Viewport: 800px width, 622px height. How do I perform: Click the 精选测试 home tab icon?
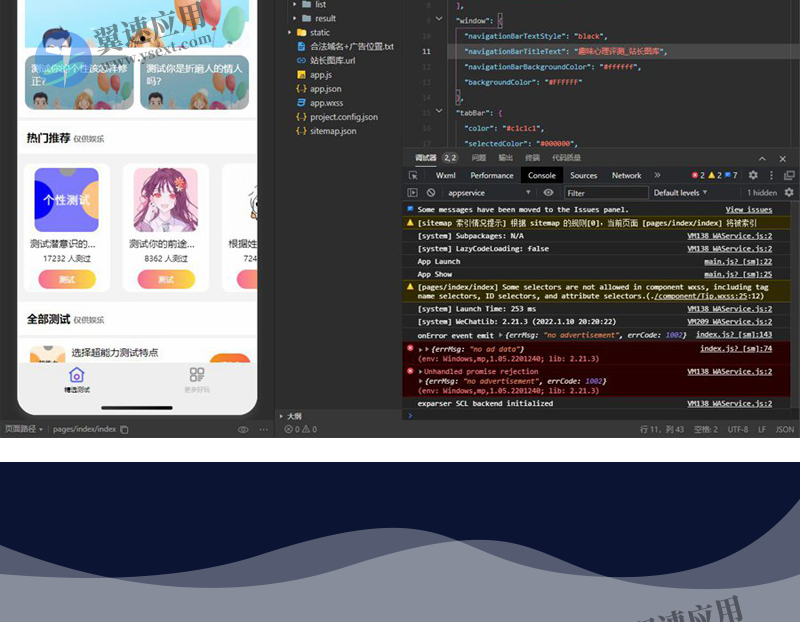(x=76, y=375)
